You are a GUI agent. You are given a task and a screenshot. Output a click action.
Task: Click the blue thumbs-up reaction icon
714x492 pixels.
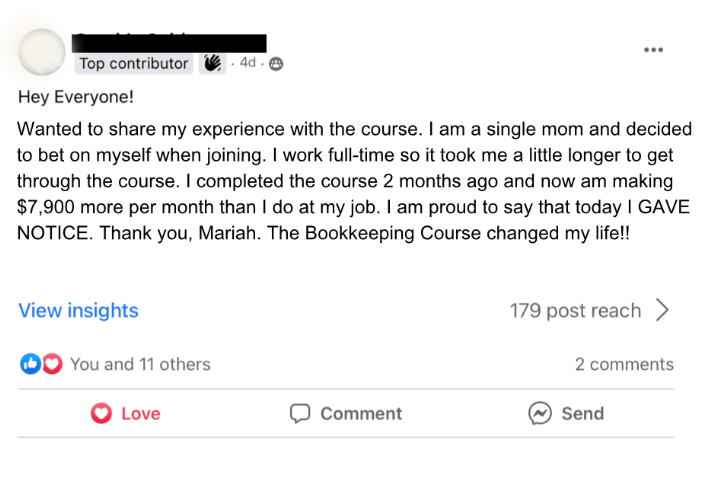(30, 364)
